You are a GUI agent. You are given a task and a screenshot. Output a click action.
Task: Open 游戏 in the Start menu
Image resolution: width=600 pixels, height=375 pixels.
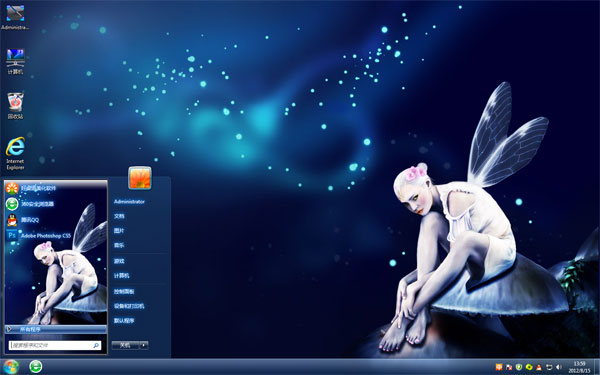pos(119,261)
